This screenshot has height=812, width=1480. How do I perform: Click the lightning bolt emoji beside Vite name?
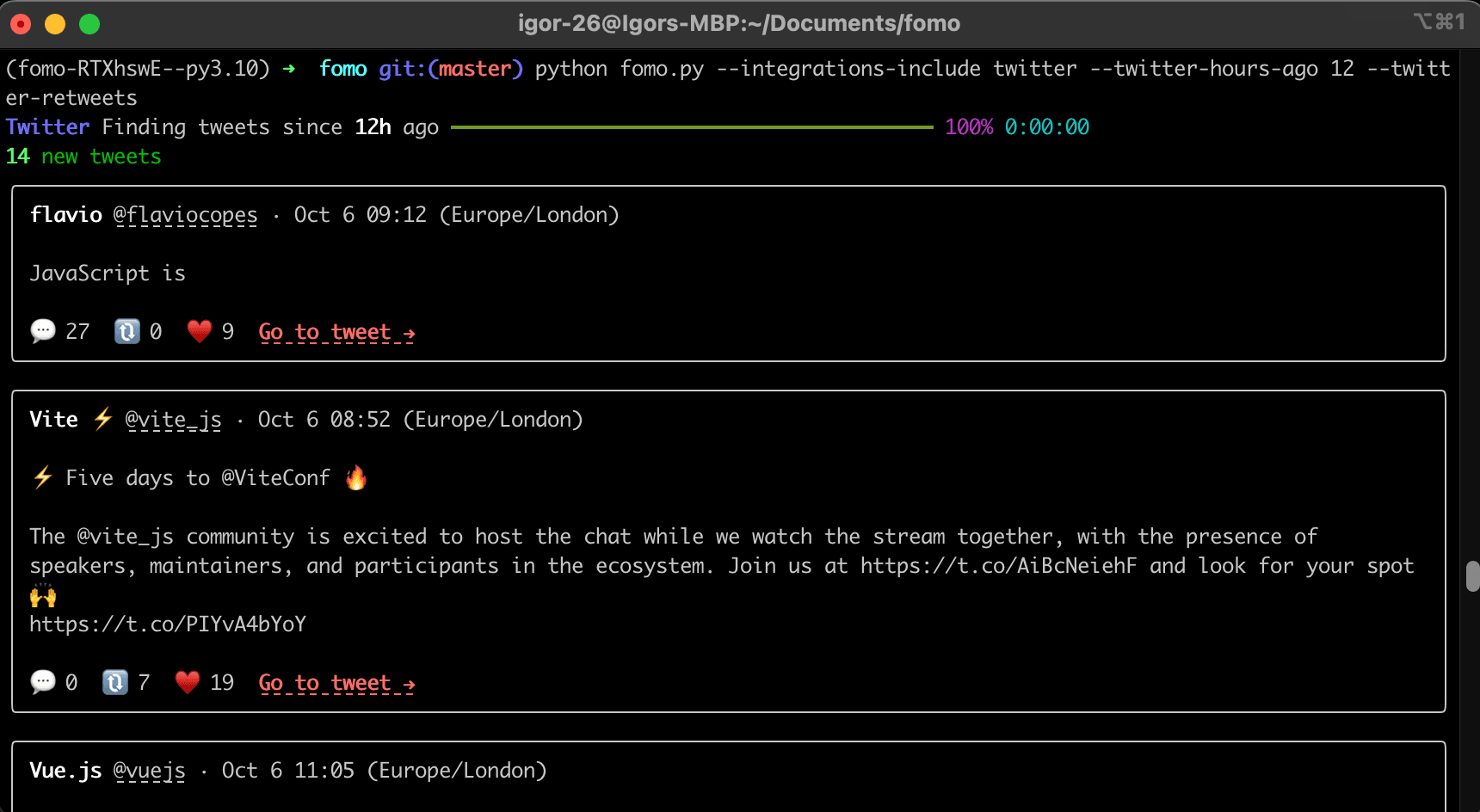[103, 419]
